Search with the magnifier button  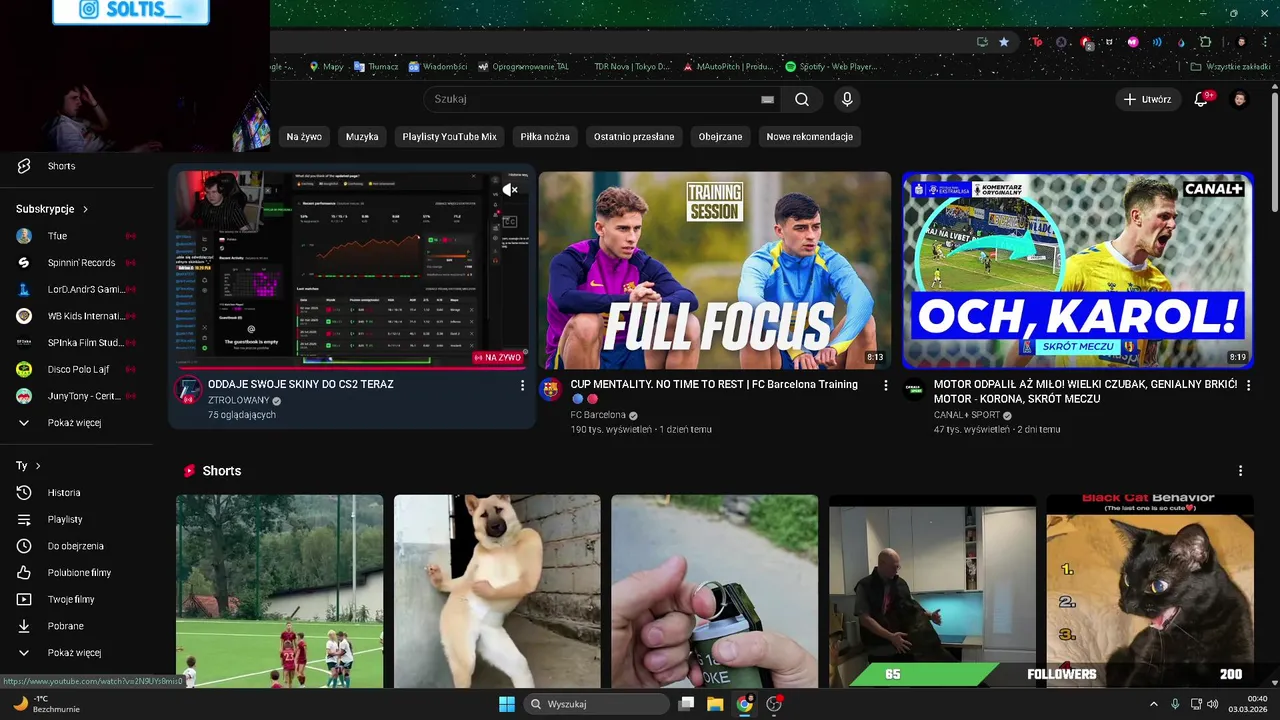pyautogui.click(x=802, y=99)
